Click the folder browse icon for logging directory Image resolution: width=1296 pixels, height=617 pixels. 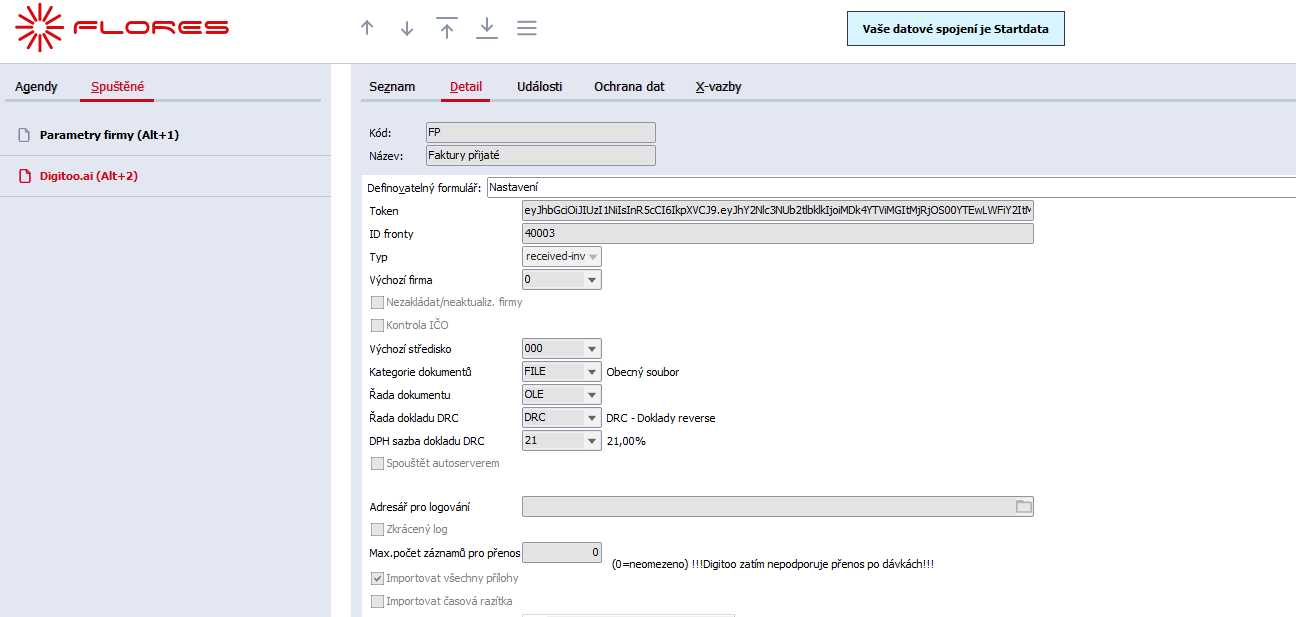1023,507
